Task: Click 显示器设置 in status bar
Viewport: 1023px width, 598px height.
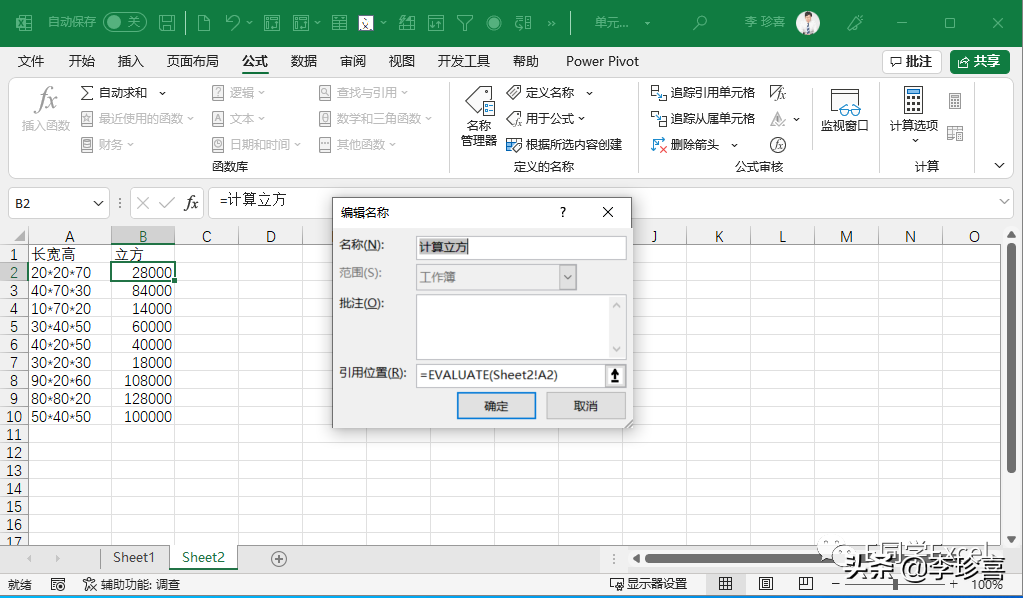Action: pos(648,584)
